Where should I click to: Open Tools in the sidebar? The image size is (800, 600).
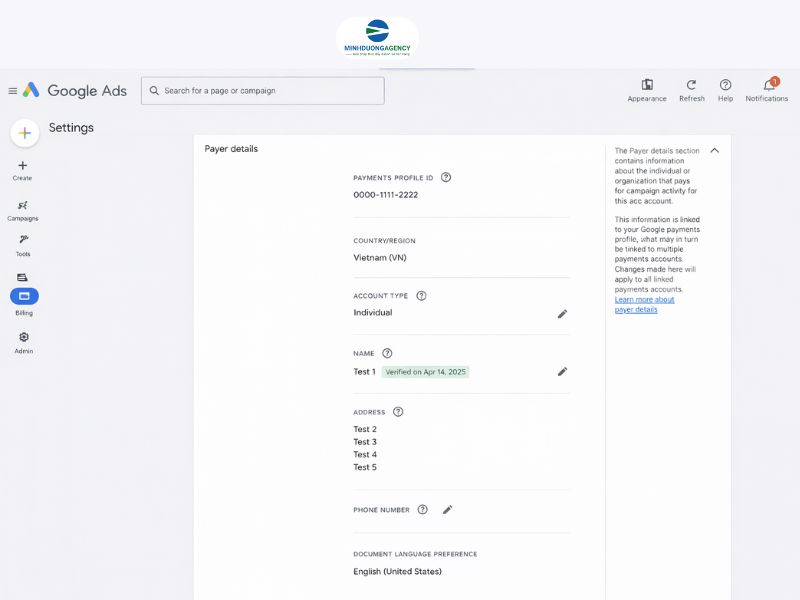(23, 240)
